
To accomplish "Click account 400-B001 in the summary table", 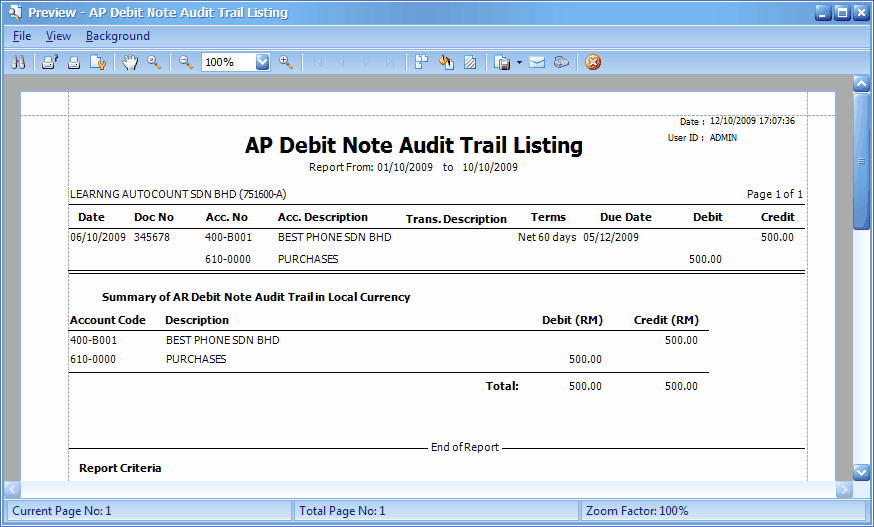I will click(x=94, y=340).
